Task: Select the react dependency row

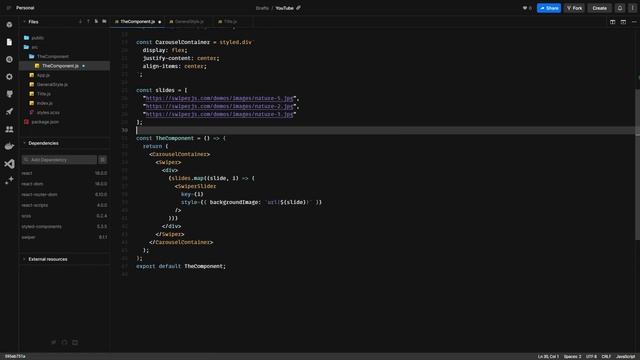Action: (64, 173)
